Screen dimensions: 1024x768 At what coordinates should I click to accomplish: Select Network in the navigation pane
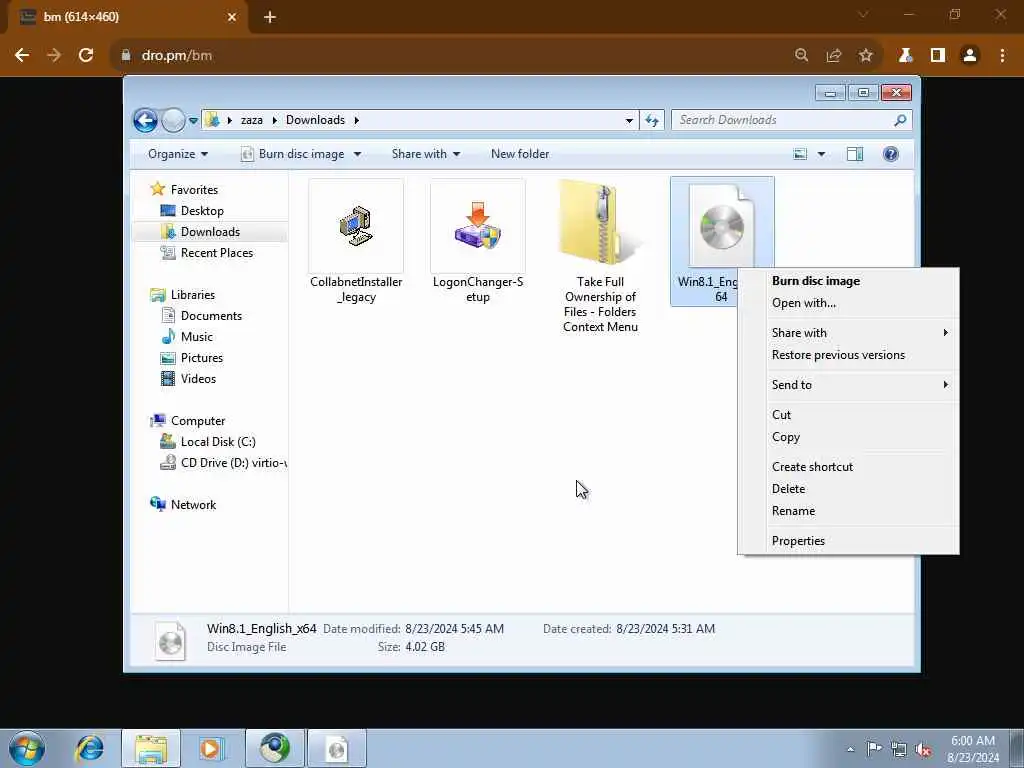click(193, 505)
